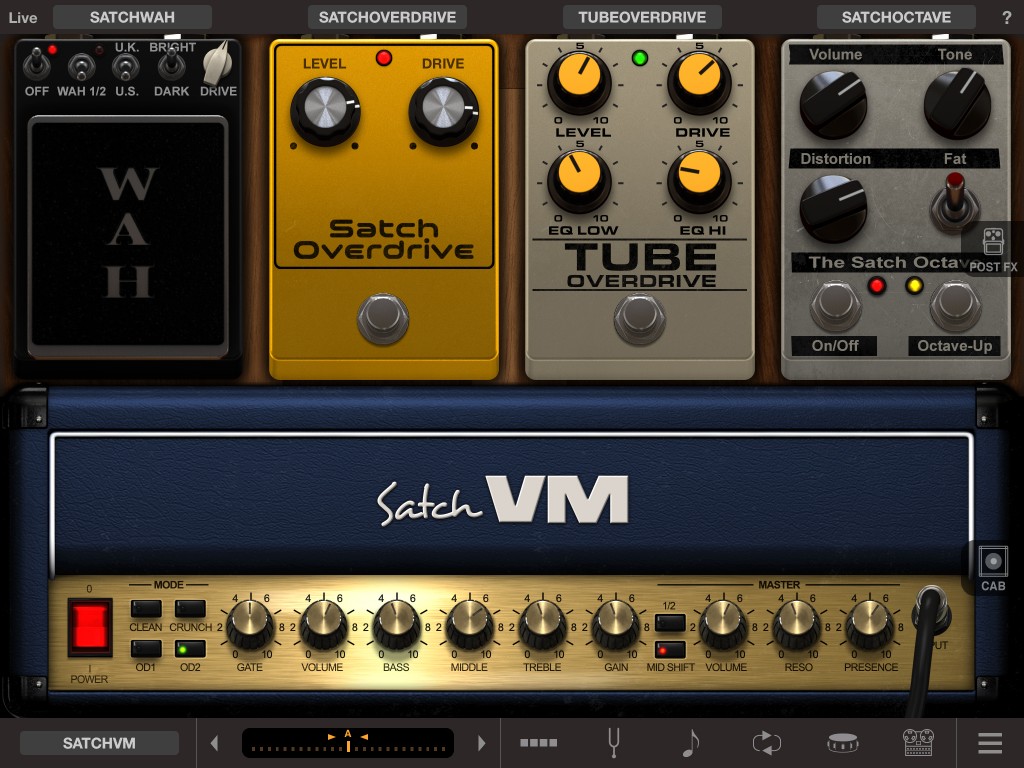Flip the Fat toggle switch
This screenshot has height=768, width=1024.
coord(955,200)
